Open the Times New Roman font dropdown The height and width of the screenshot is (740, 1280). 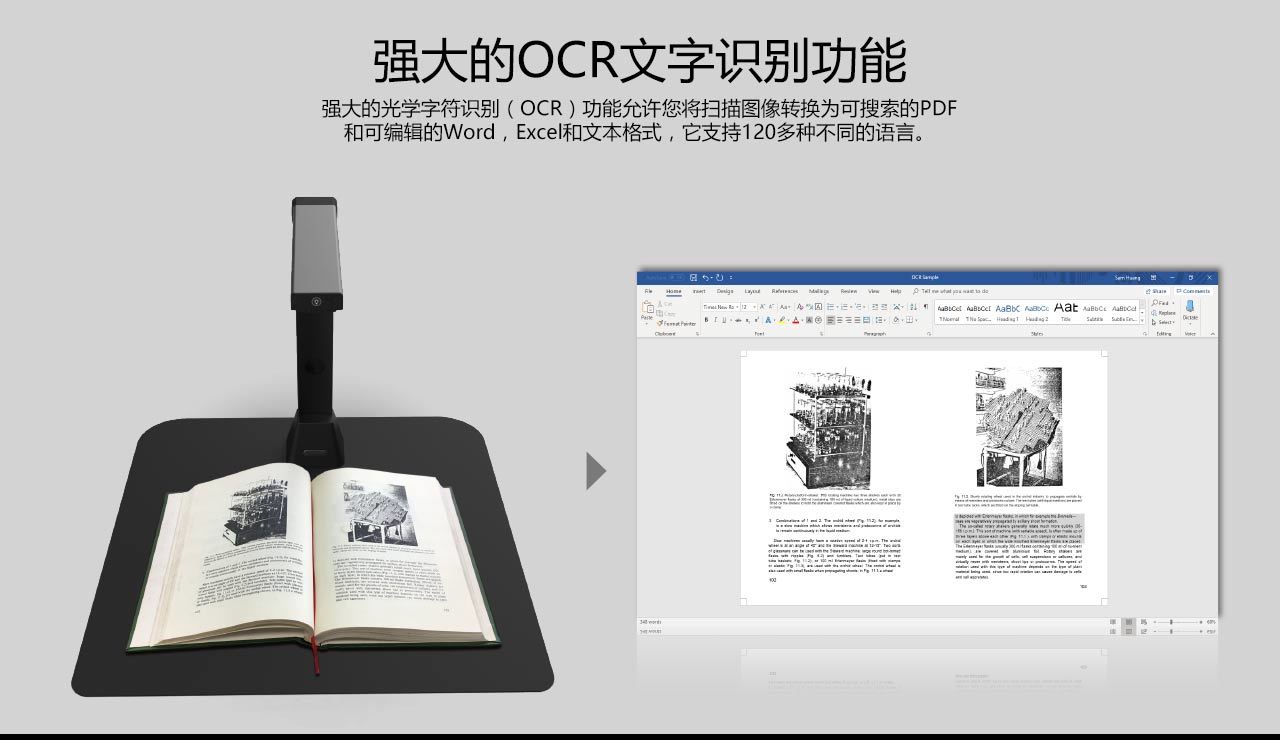(x=719, y=307)
